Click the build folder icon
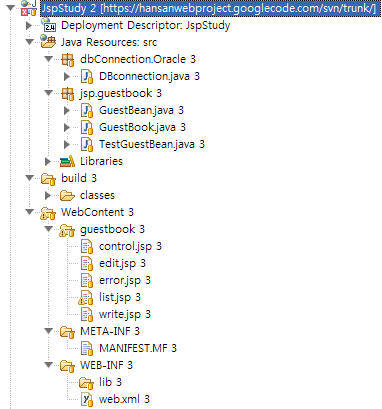Image resolution: width=382 pixels, height=409 pixels. 48,179
